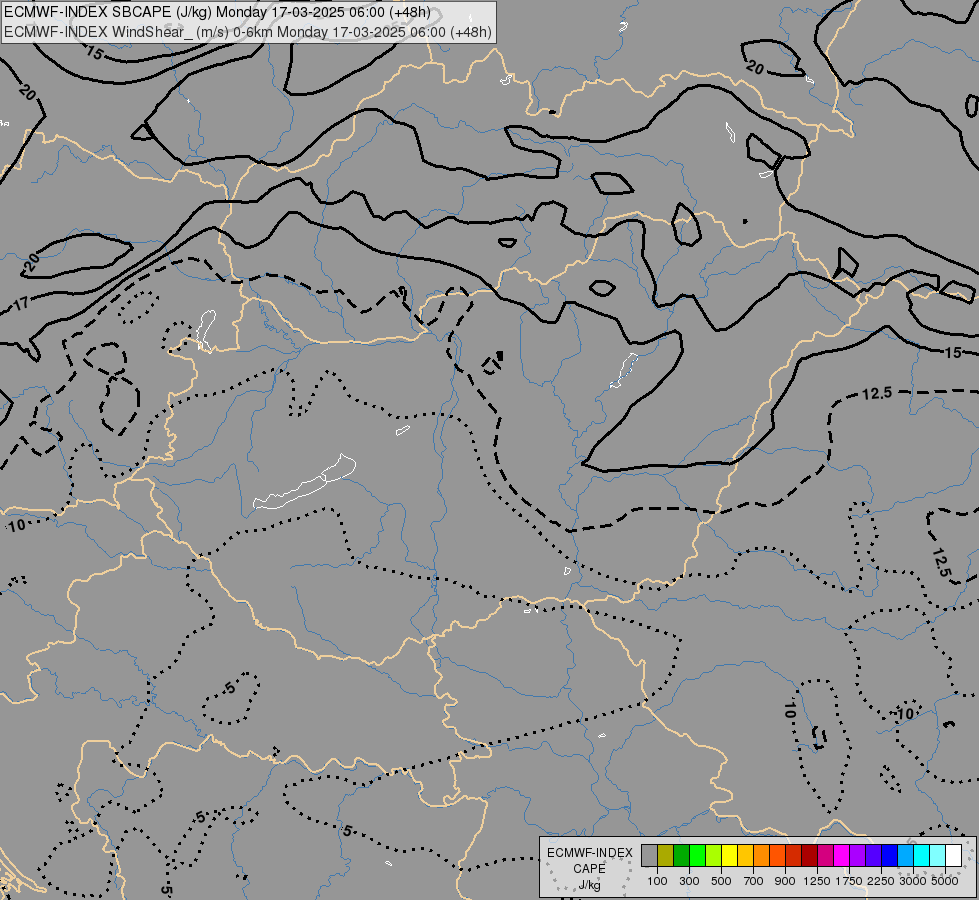Click the legend value 1250

coord(817,881)
